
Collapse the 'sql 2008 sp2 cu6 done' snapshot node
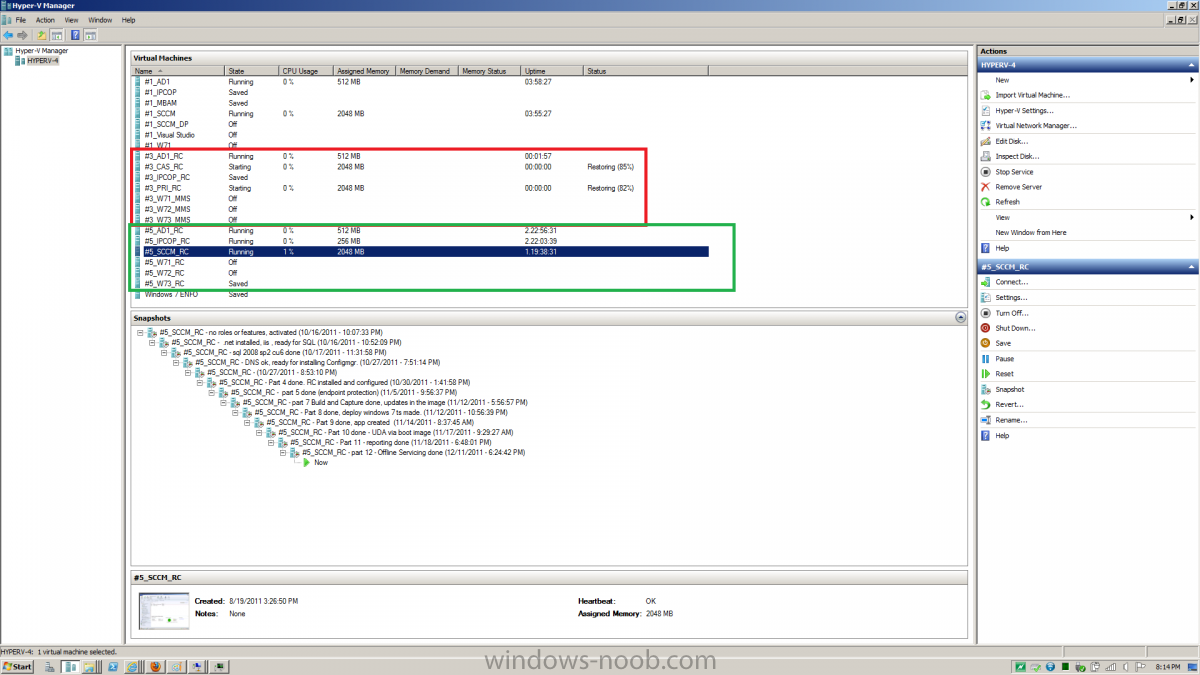click(x=163, y=352)
